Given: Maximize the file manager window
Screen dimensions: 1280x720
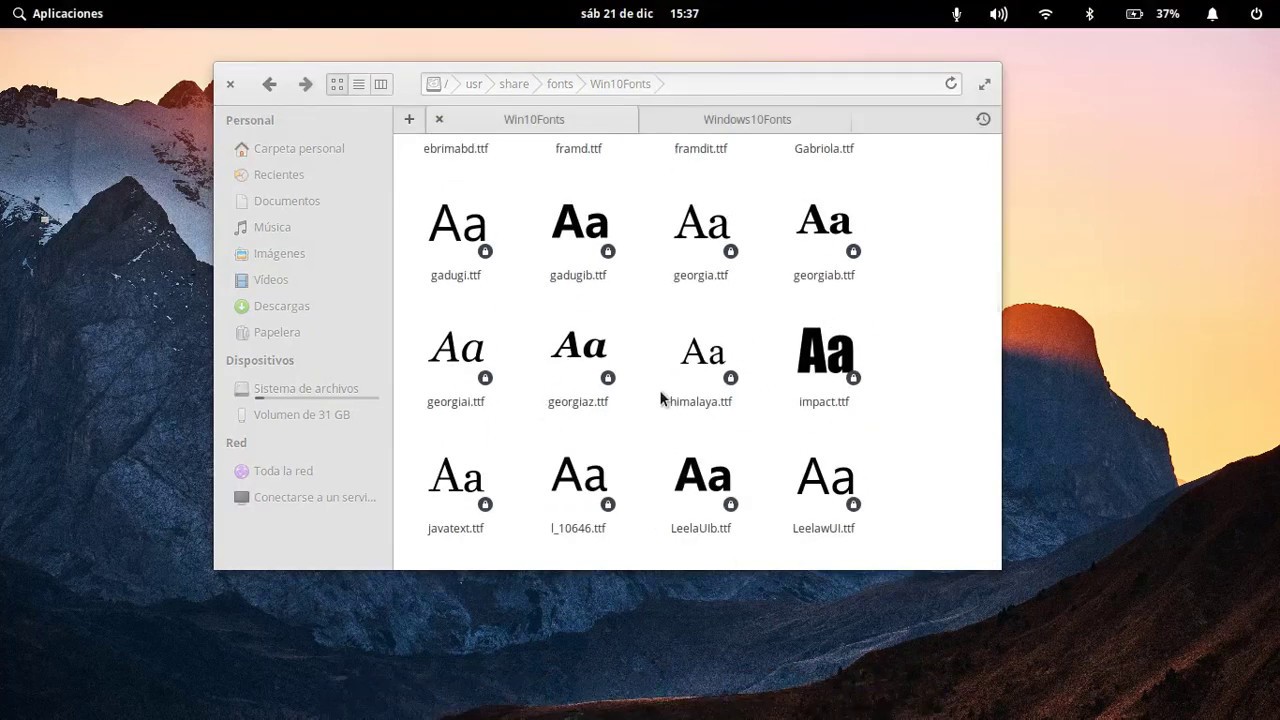Looking at the screenshot, I should [x=984, y=84].
